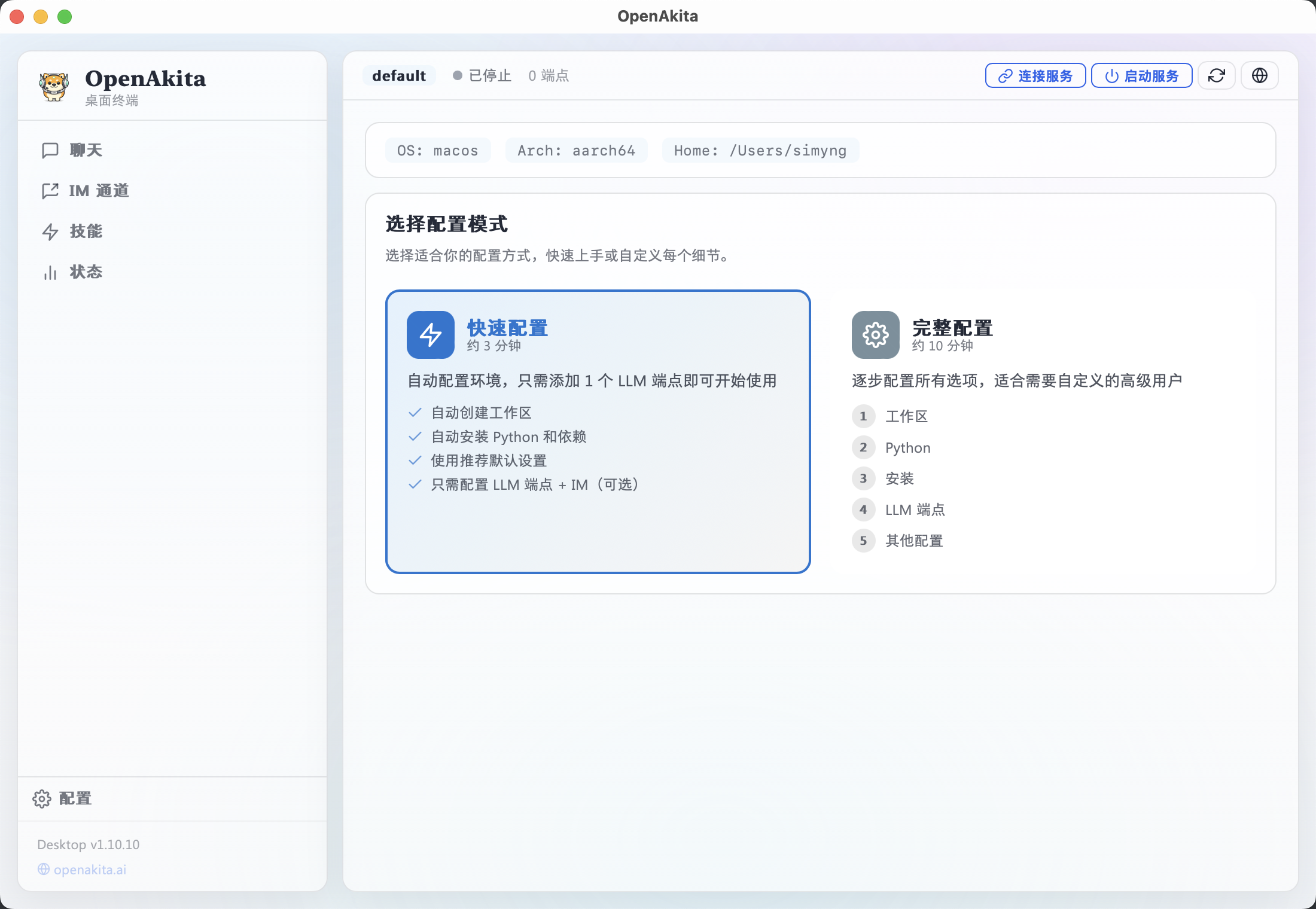Click the OpenAkita mascot logo
1316x909 pixels.
click(x=54, y=86)
